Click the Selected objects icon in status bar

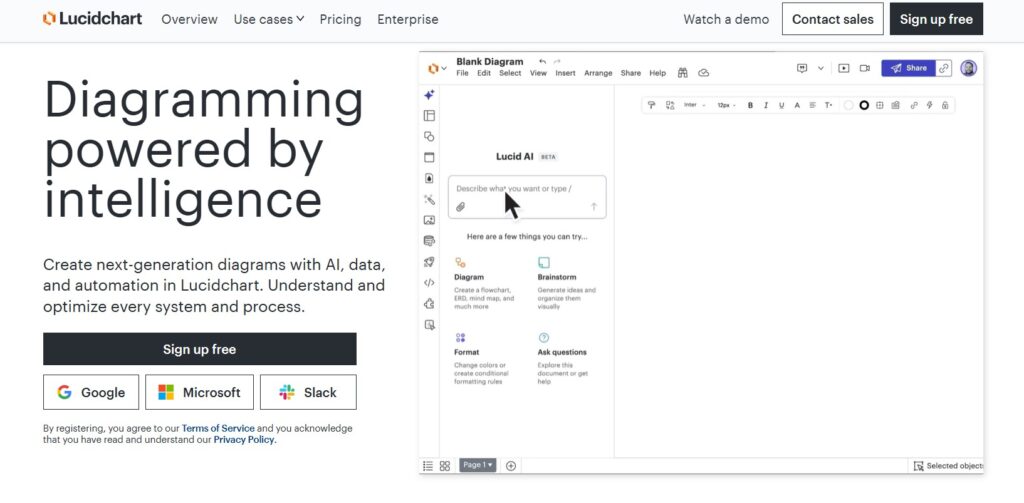pyautogui.click(x=919, y=466)
